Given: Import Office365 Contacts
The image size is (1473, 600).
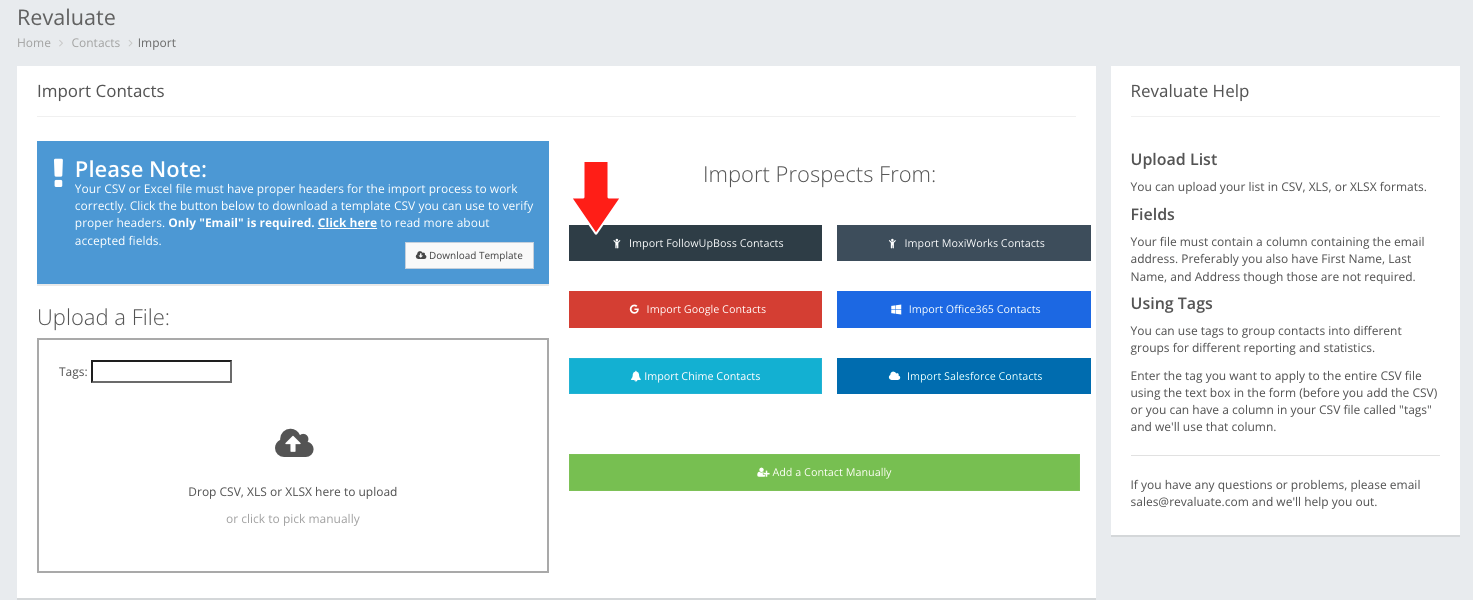Looking at the screenshot, I should pyautogui.click(x=964, y=309).
